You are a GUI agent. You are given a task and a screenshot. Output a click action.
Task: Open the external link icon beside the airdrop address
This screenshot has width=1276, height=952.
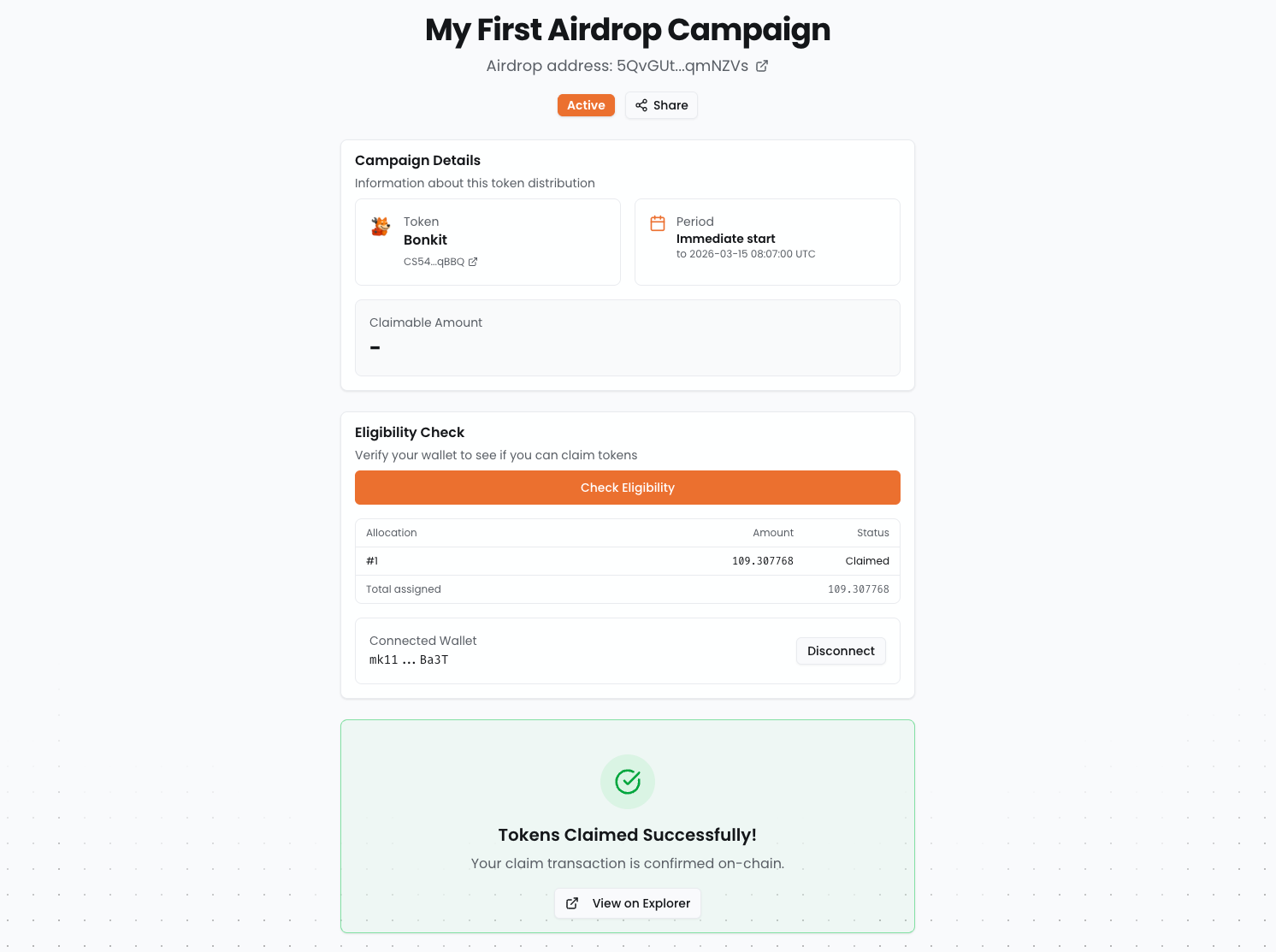(x=762, y=66)
